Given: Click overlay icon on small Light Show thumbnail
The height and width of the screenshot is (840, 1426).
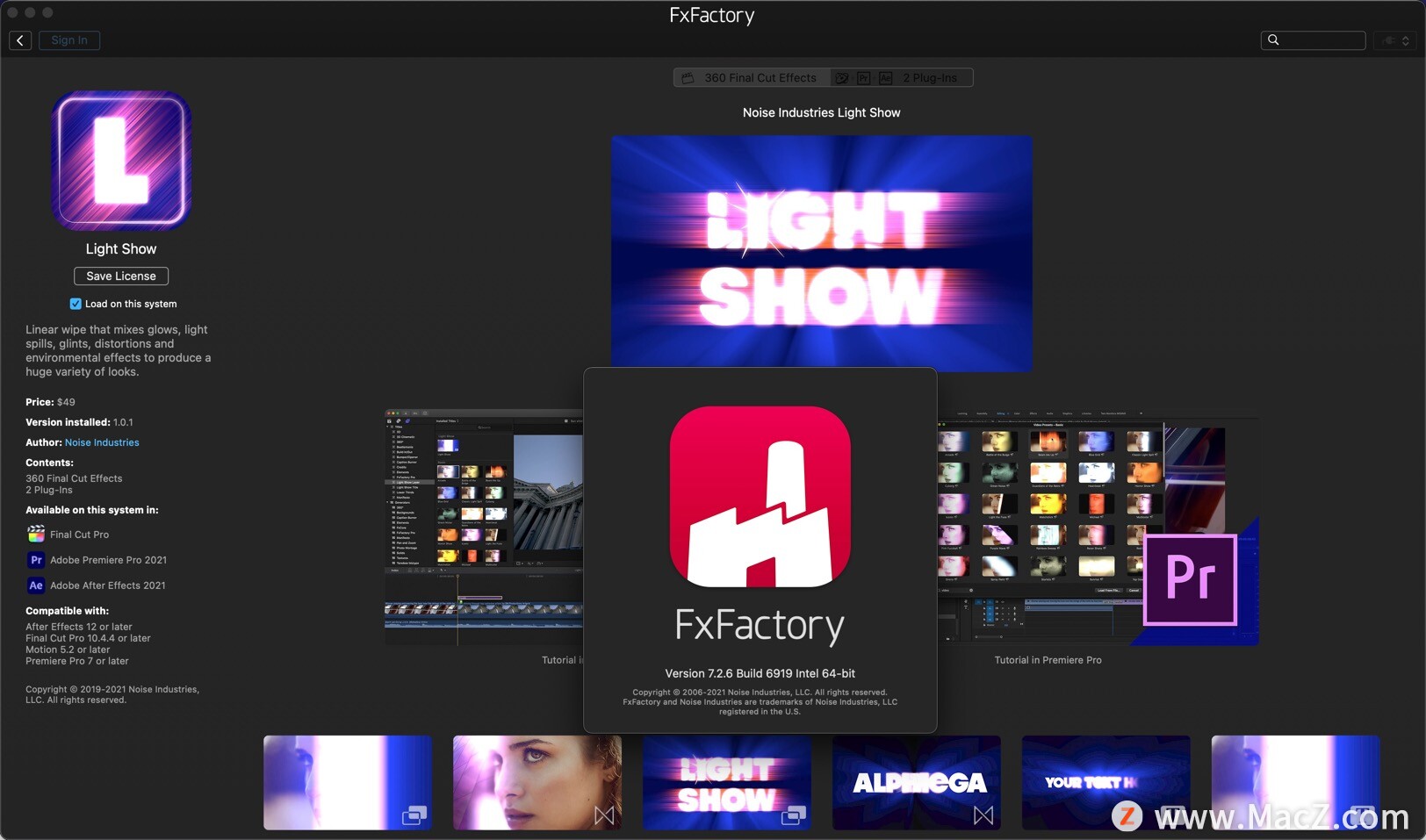Looking at the screenshot, I should 794,815.
